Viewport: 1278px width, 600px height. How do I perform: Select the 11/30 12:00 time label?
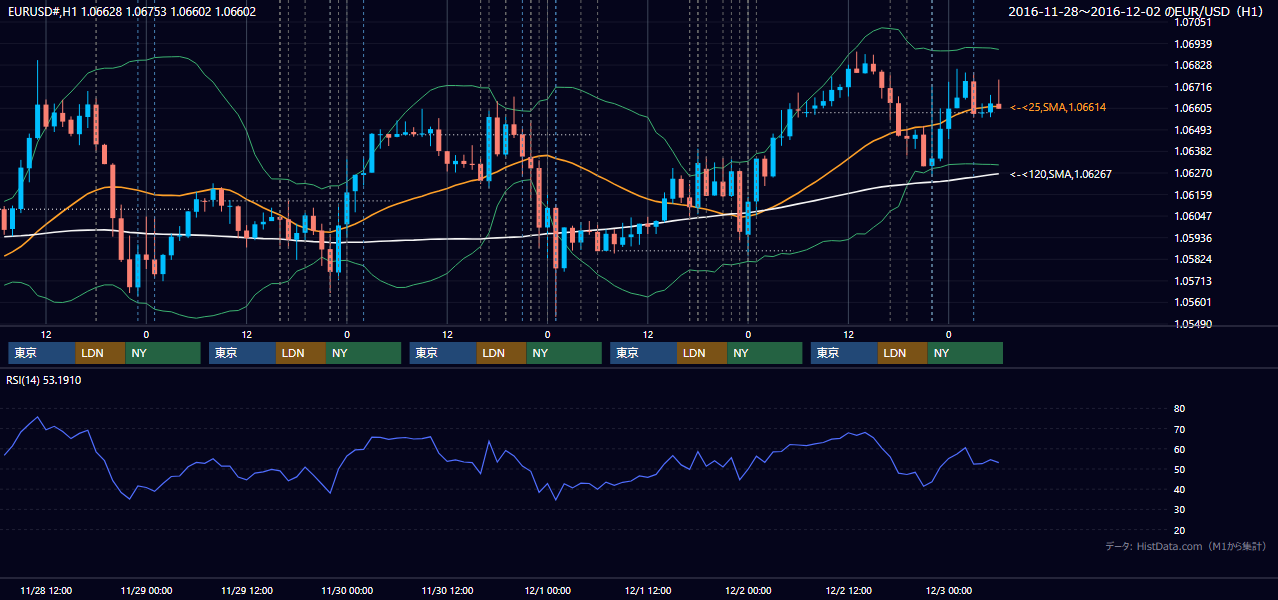[x=448, y=590]
